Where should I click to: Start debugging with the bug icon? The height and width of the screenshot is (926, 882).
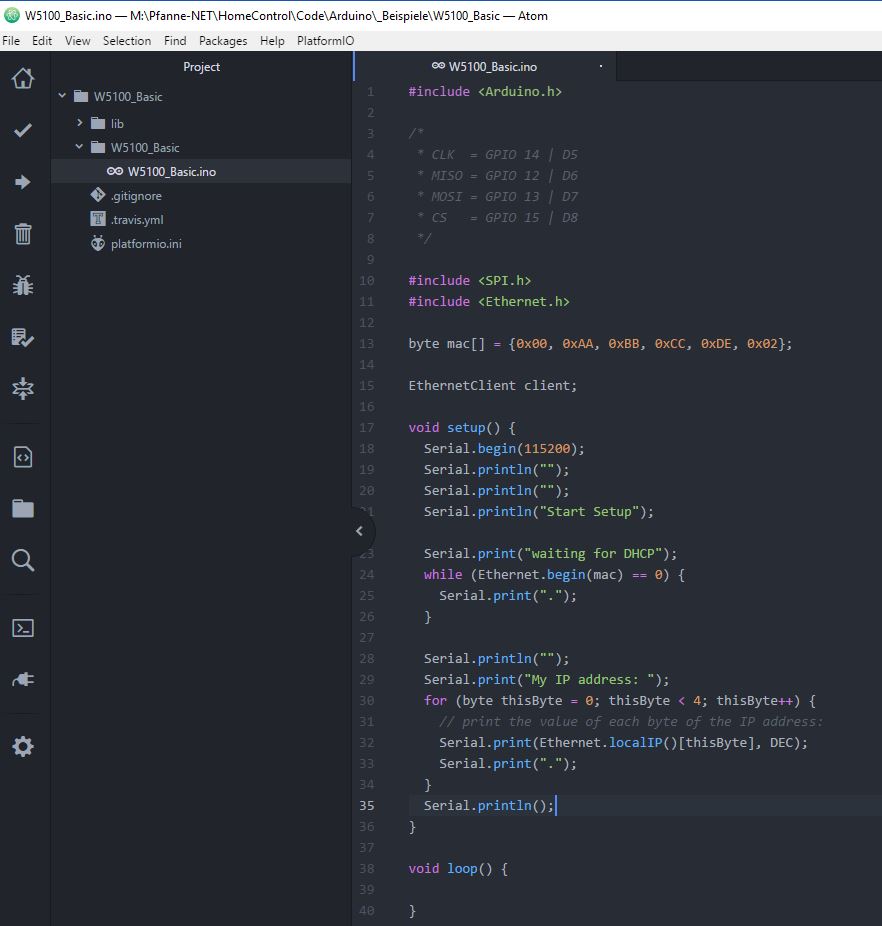(23, 286)
